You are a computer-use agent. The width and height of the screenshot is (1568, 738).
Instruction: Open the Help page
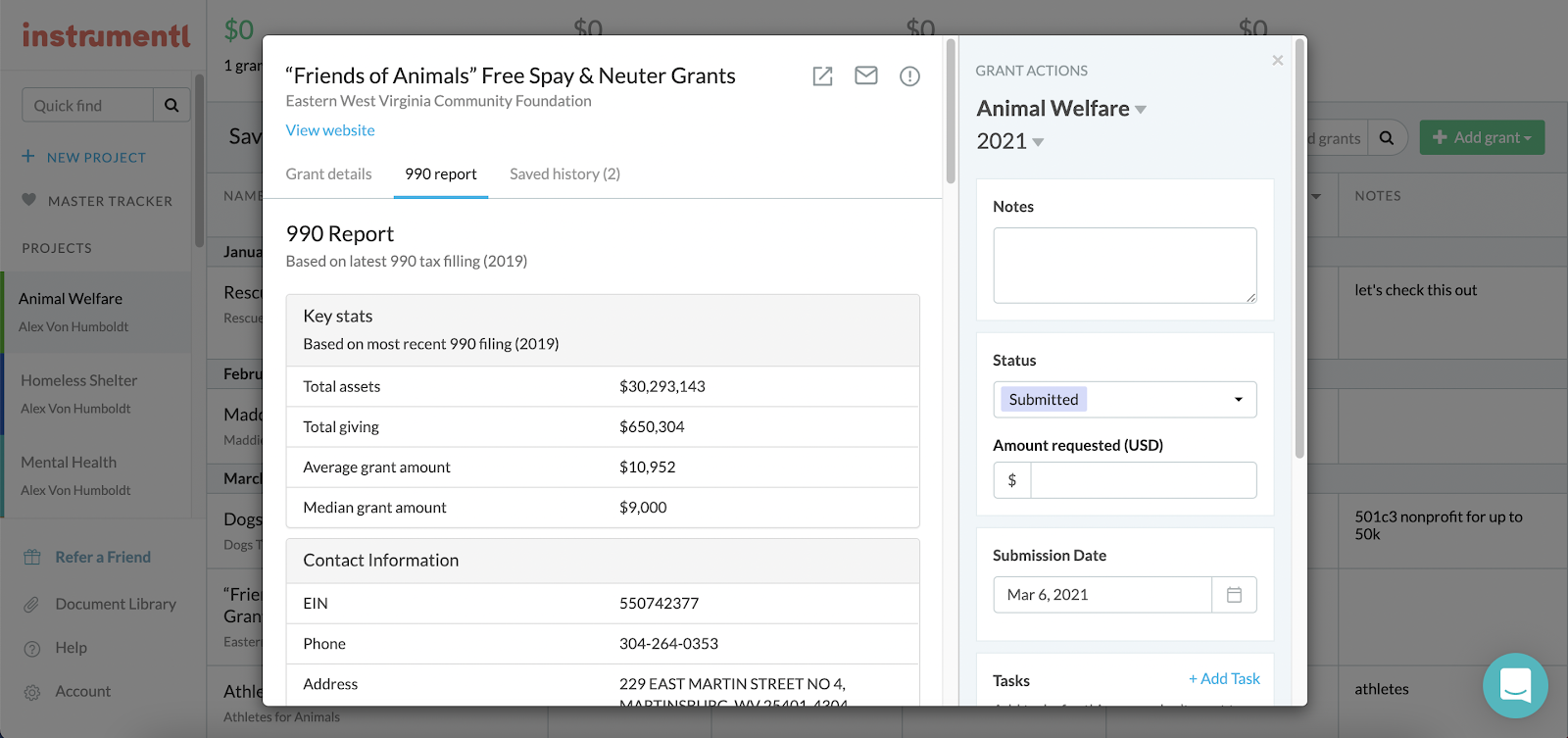71,648
